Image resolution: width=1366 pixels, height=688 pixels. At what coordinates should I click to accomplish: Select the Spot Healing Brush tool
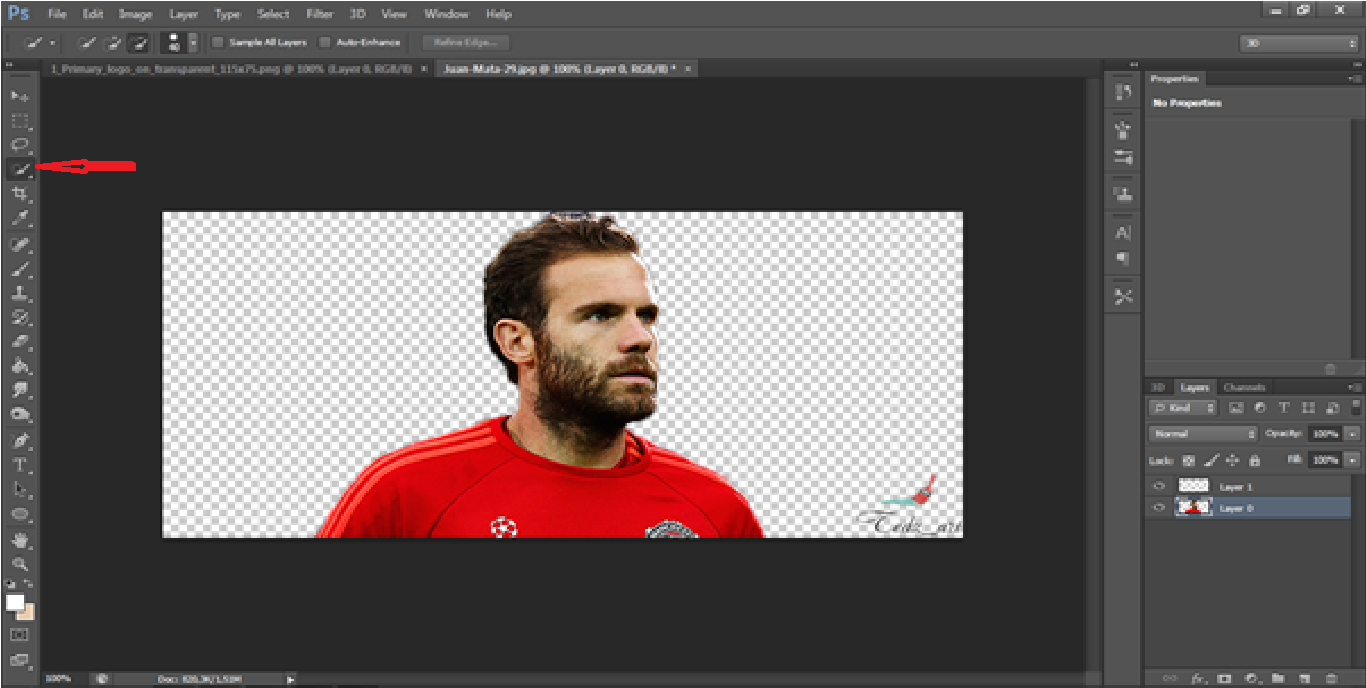[19, 244]
